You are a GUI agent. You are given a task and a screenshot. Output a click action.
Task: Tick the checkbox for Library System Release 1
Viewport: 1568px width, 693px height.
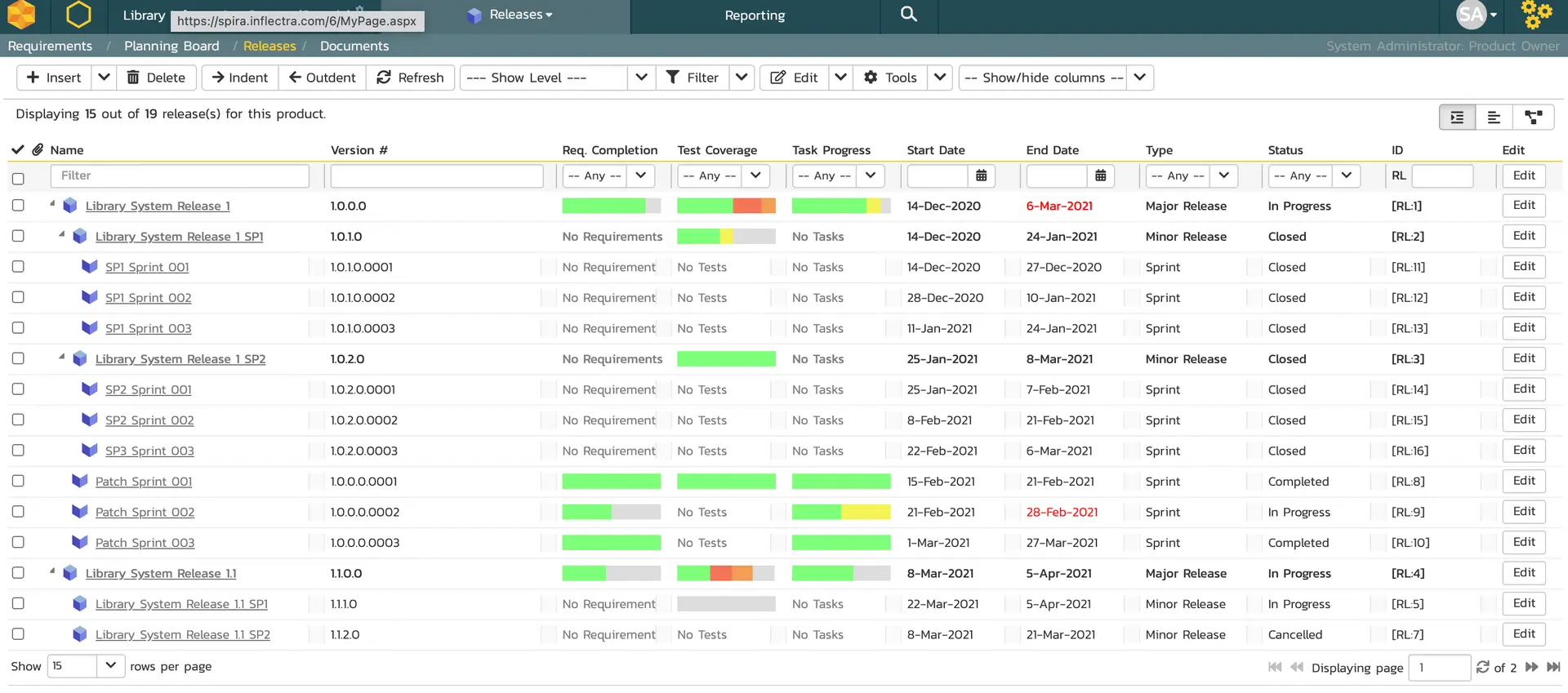[18, 206]
